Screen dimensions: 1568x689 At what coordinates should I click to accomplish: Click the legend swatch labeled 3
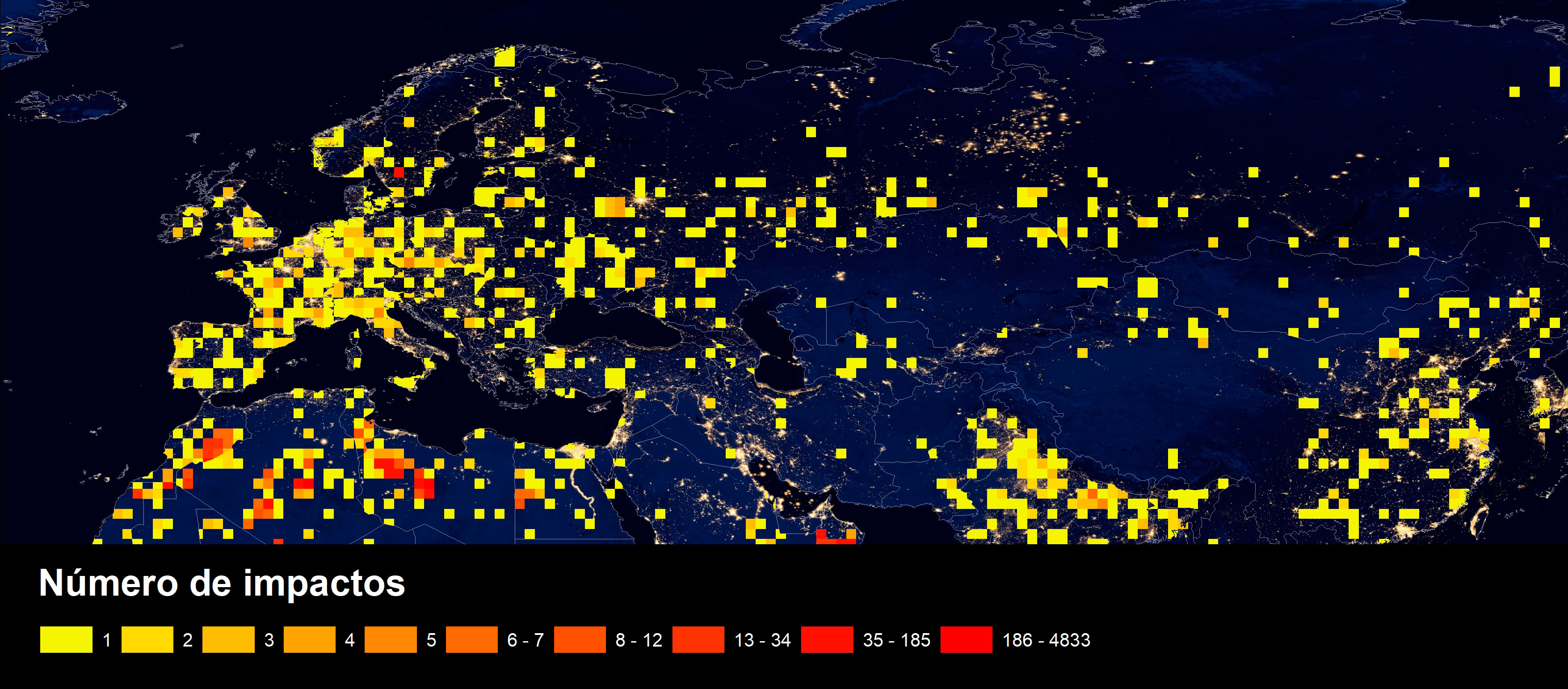(228, 640)
